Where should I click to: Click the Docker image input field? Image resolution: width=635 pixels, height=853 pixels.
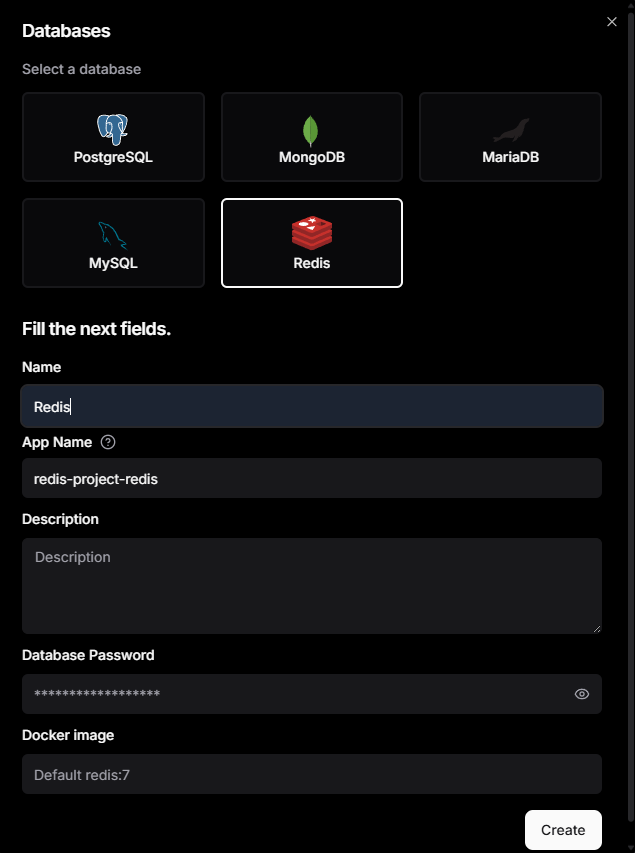coord(312,774)
